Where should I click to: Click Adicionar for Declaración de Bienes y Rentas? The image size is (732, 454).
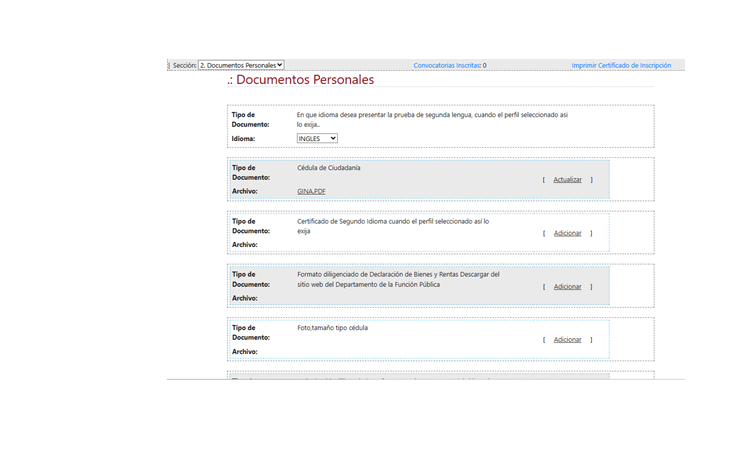pos(567,286)
